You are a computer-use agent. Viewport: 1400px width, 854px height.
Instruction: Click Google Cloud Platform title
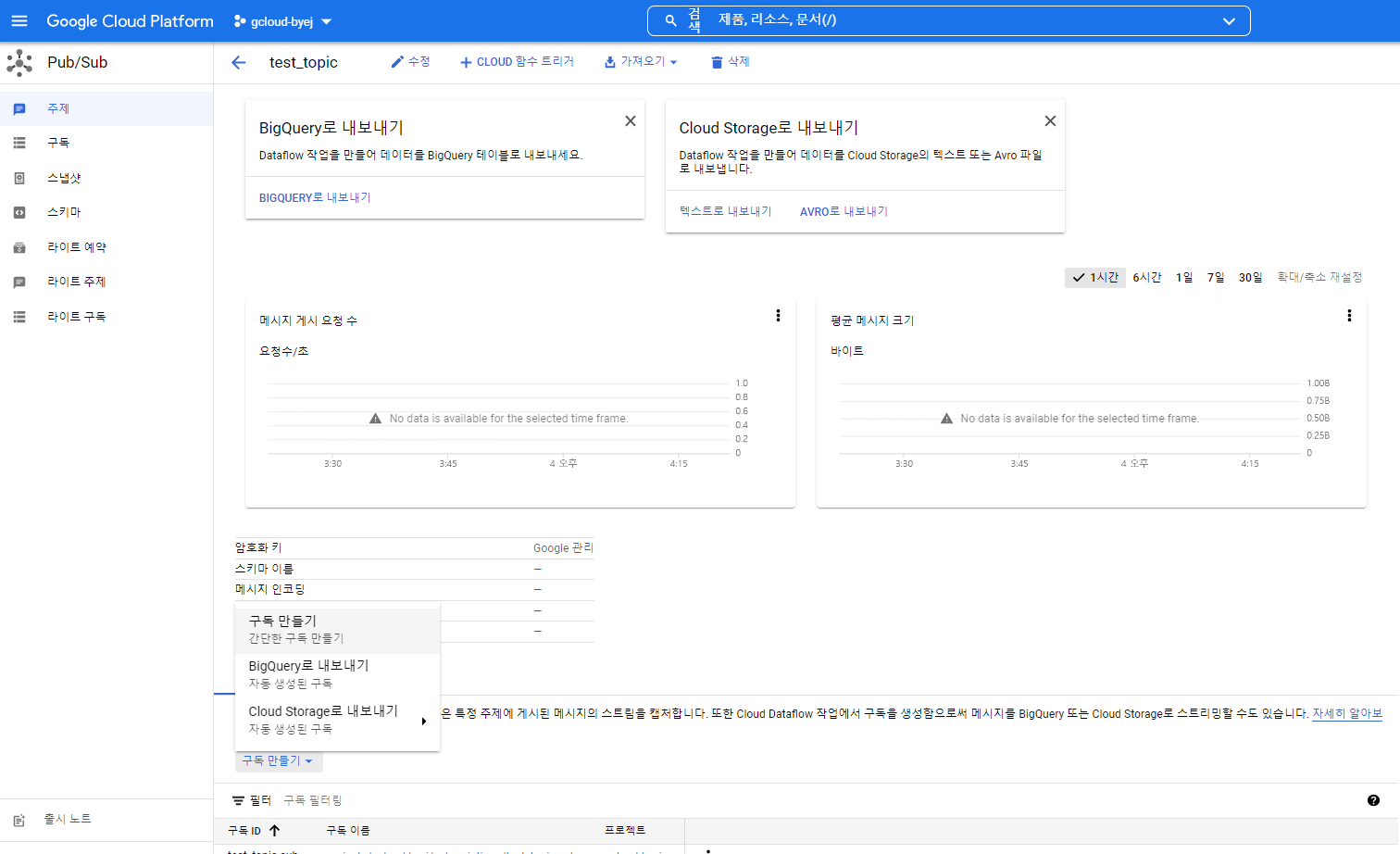pos(130,20)
